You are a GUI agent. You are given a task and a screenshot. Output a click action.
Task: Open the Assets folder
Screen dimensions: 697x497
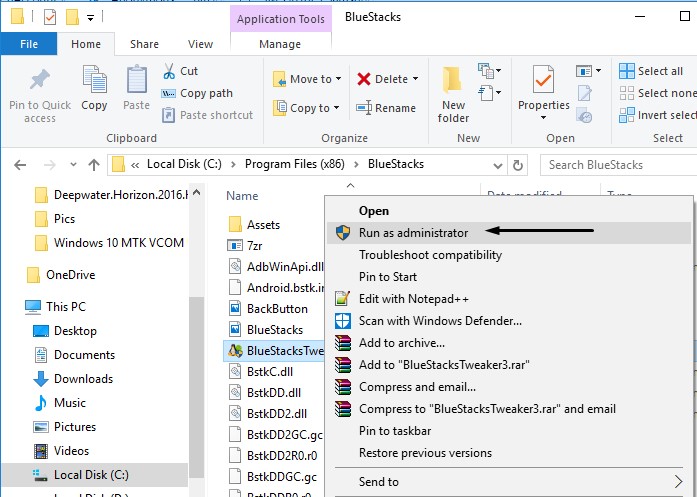click(x=254, y=225)
